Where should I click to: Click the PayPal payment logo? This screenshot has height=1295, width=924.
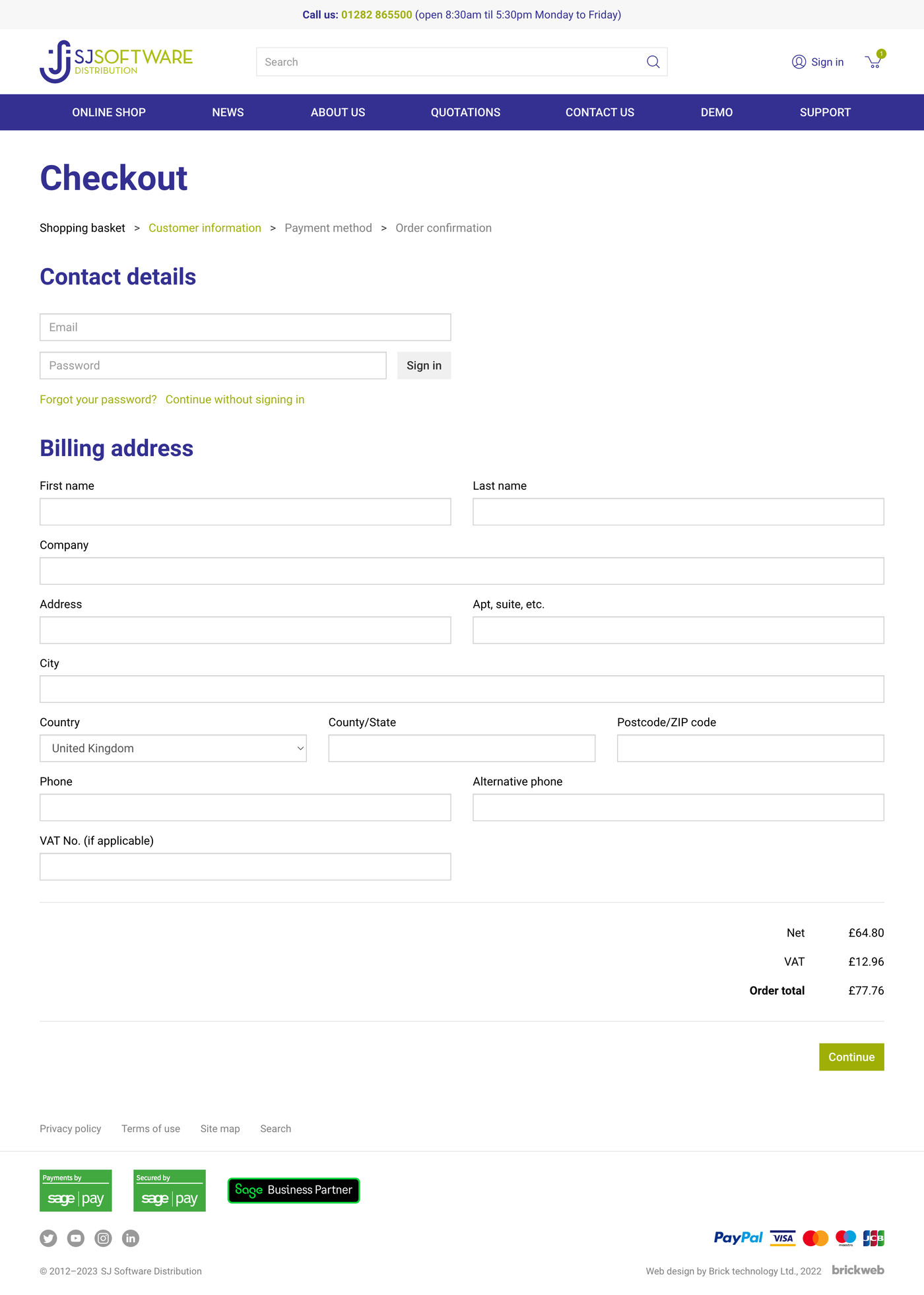click(739, 1238)
